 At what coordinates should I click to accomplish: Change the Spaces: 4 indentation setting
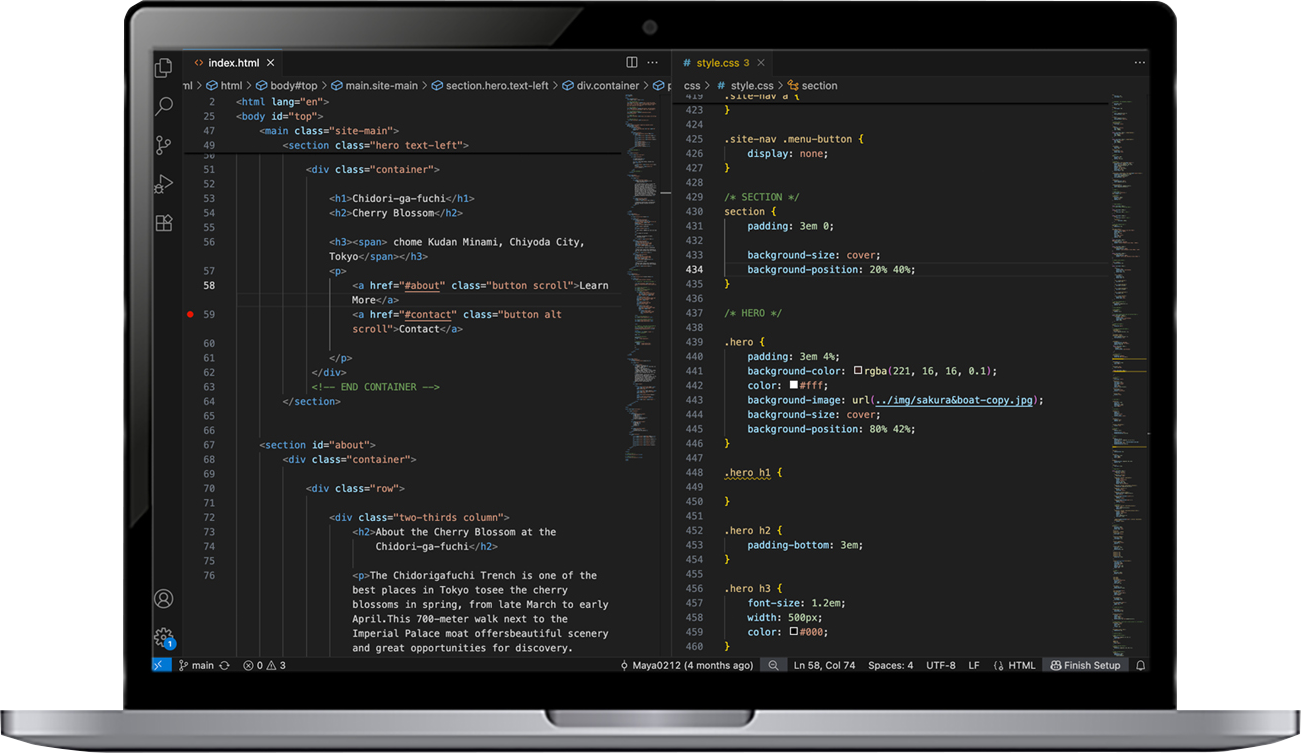coord(890,666)
